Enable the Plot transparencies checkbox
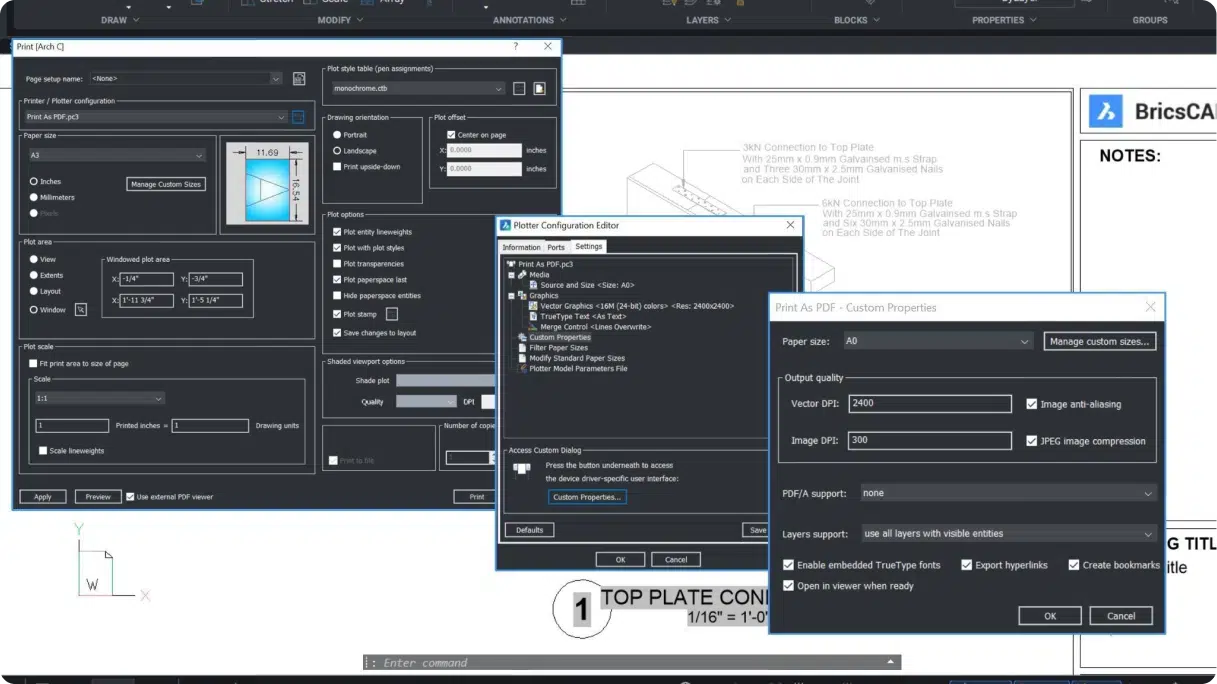The height and width of the screenshot is (684, 1217). pos(338,264)
